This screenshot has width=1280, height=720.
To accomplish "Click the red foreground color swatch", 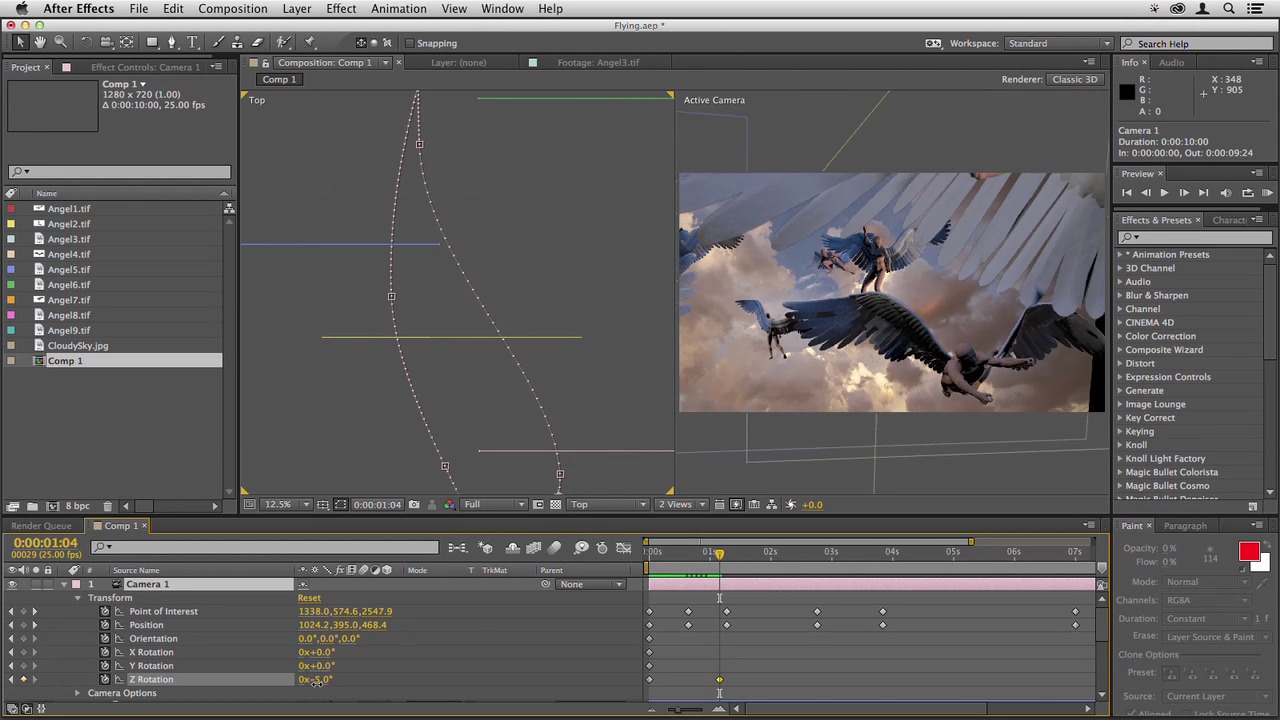I will click(1248, 553).
